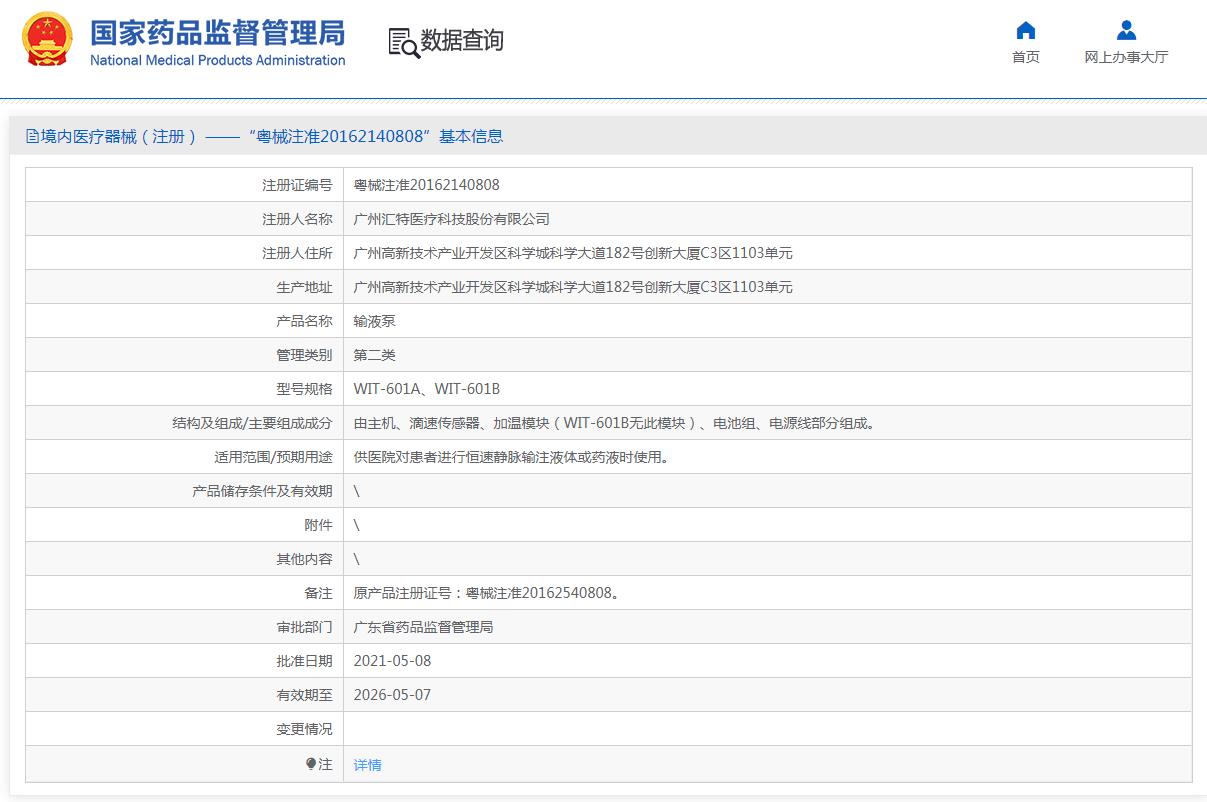Click the backslash value in 附件 row
The image size is (1207, 802).
click(x=357, y=525)
